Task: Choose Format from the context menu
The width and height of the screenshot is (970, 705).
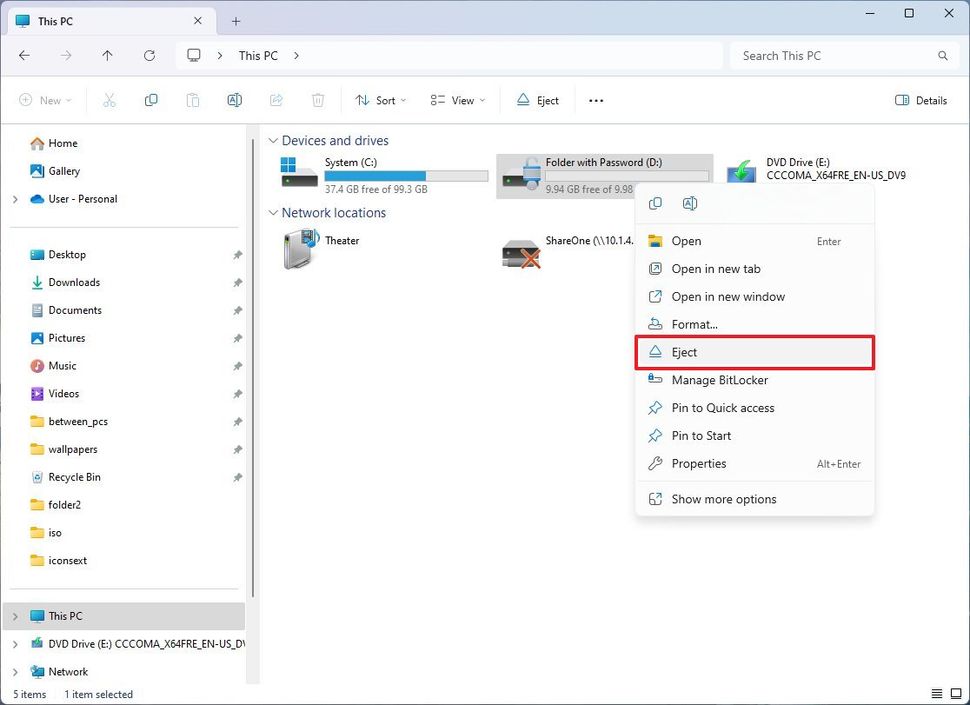Action: click(692, 324)
